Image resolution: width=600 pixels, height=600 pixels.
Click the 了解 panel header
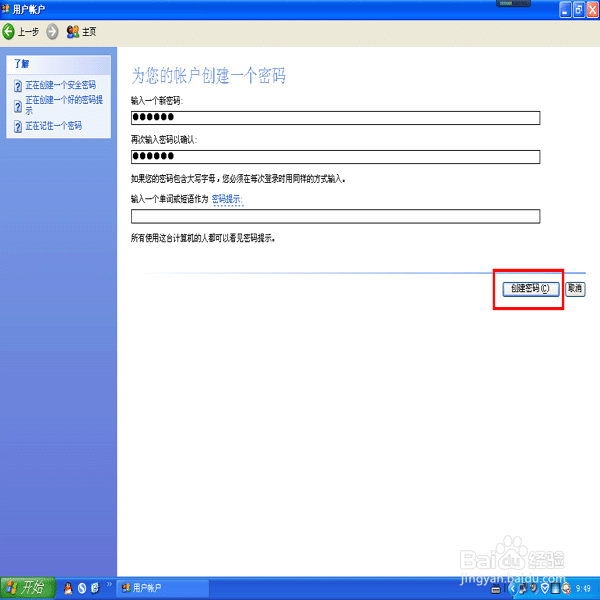59,64
